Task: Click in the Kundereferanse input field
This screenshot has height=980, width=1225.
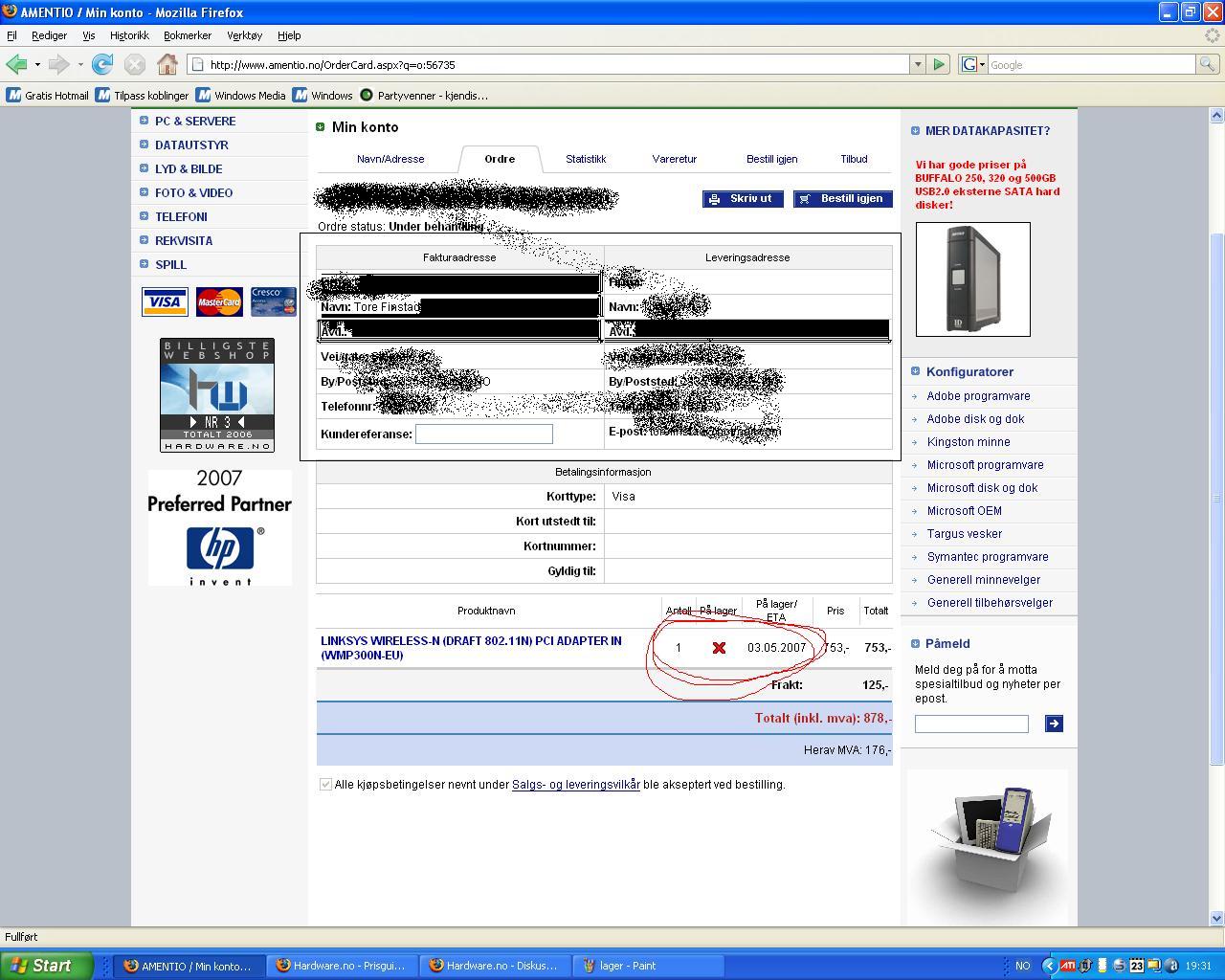Action: click(x=484, y=434)
